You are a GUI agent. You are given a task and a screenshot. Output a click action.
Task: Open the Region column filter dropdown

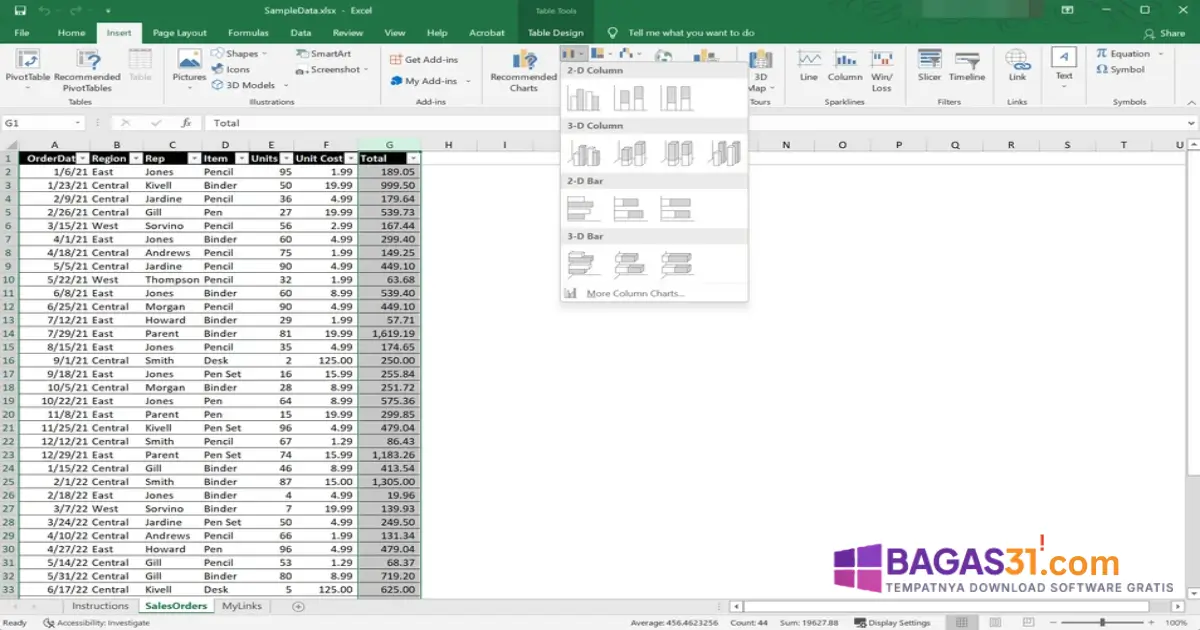tap(135, 159)
